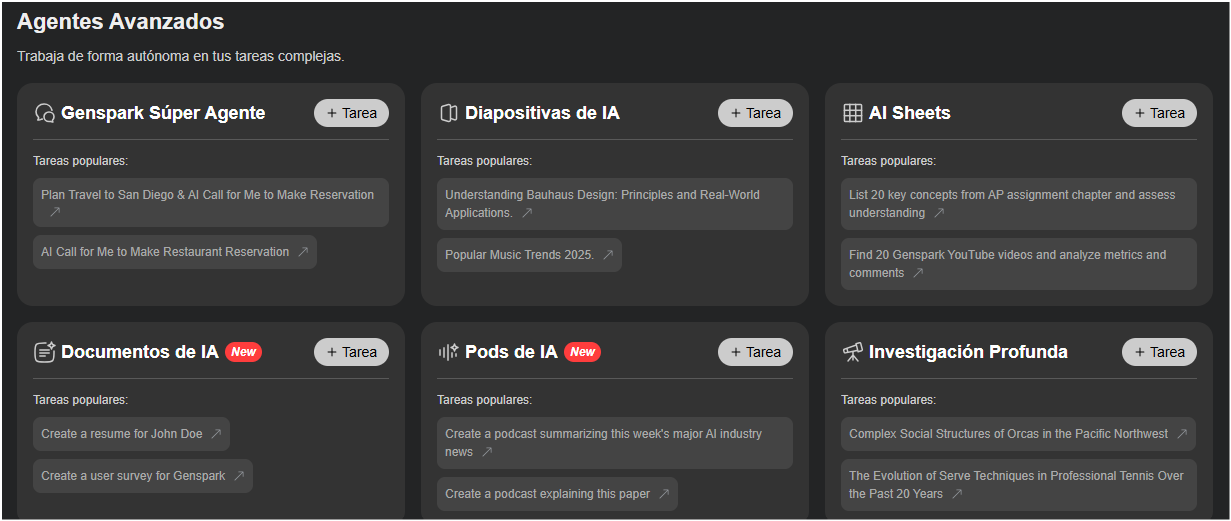Click arrow icon after podcast summarizing AI industry news
The image size is (1231, 521).
487,452
